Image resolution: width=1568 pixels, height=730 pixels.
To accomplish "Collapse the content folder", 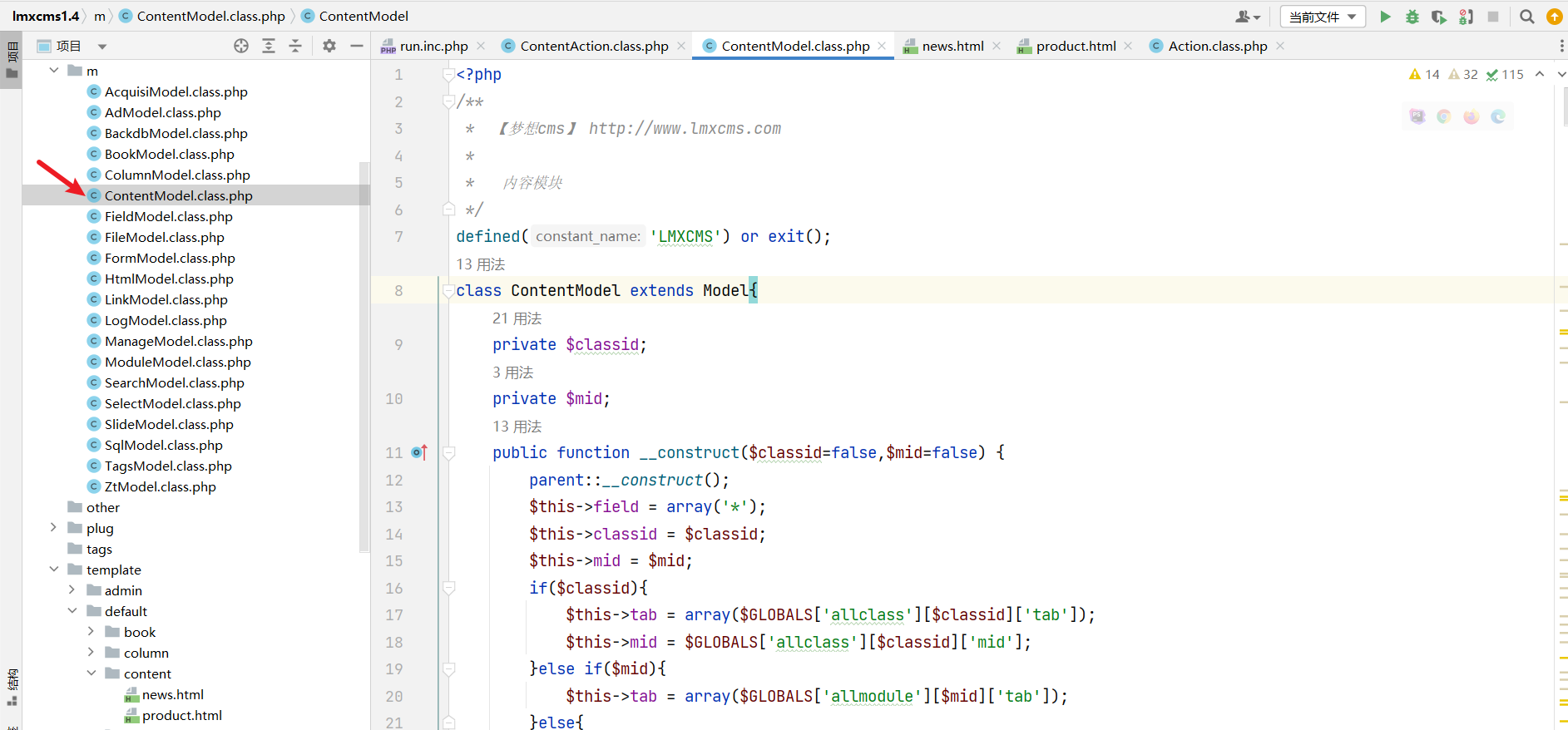I will pyautogui.click(x=91, y=673).
